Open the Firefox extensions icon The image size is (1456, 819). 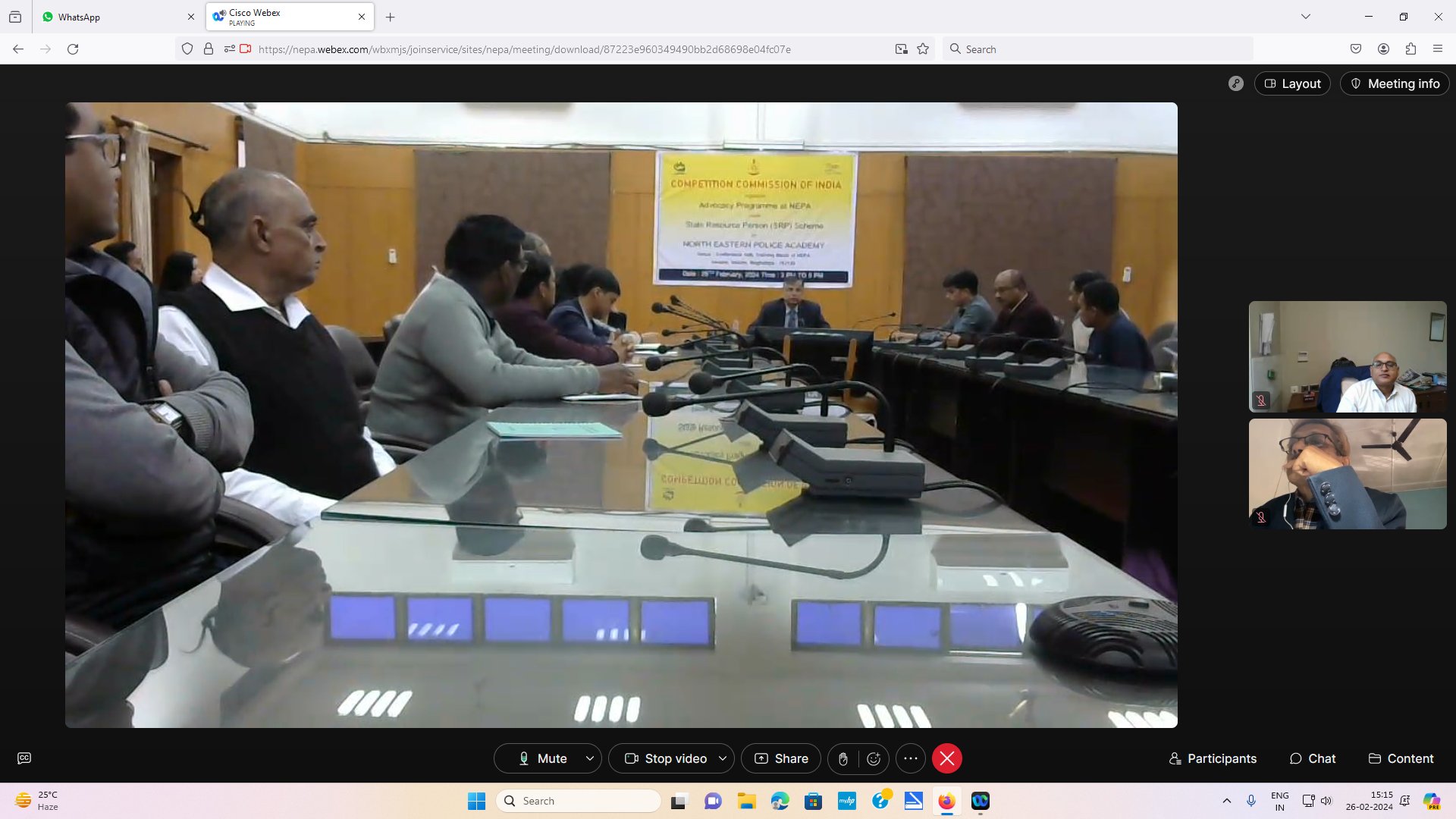1410,49
